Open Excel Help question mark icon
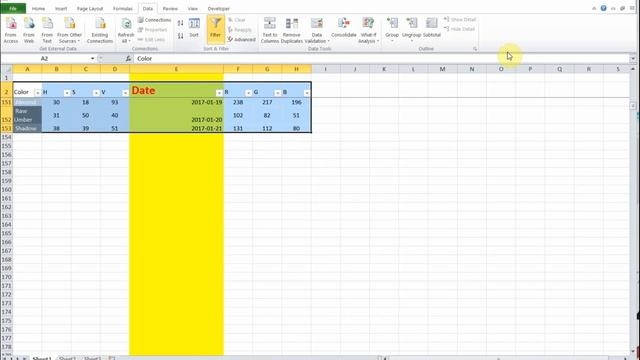 [603, 8]
